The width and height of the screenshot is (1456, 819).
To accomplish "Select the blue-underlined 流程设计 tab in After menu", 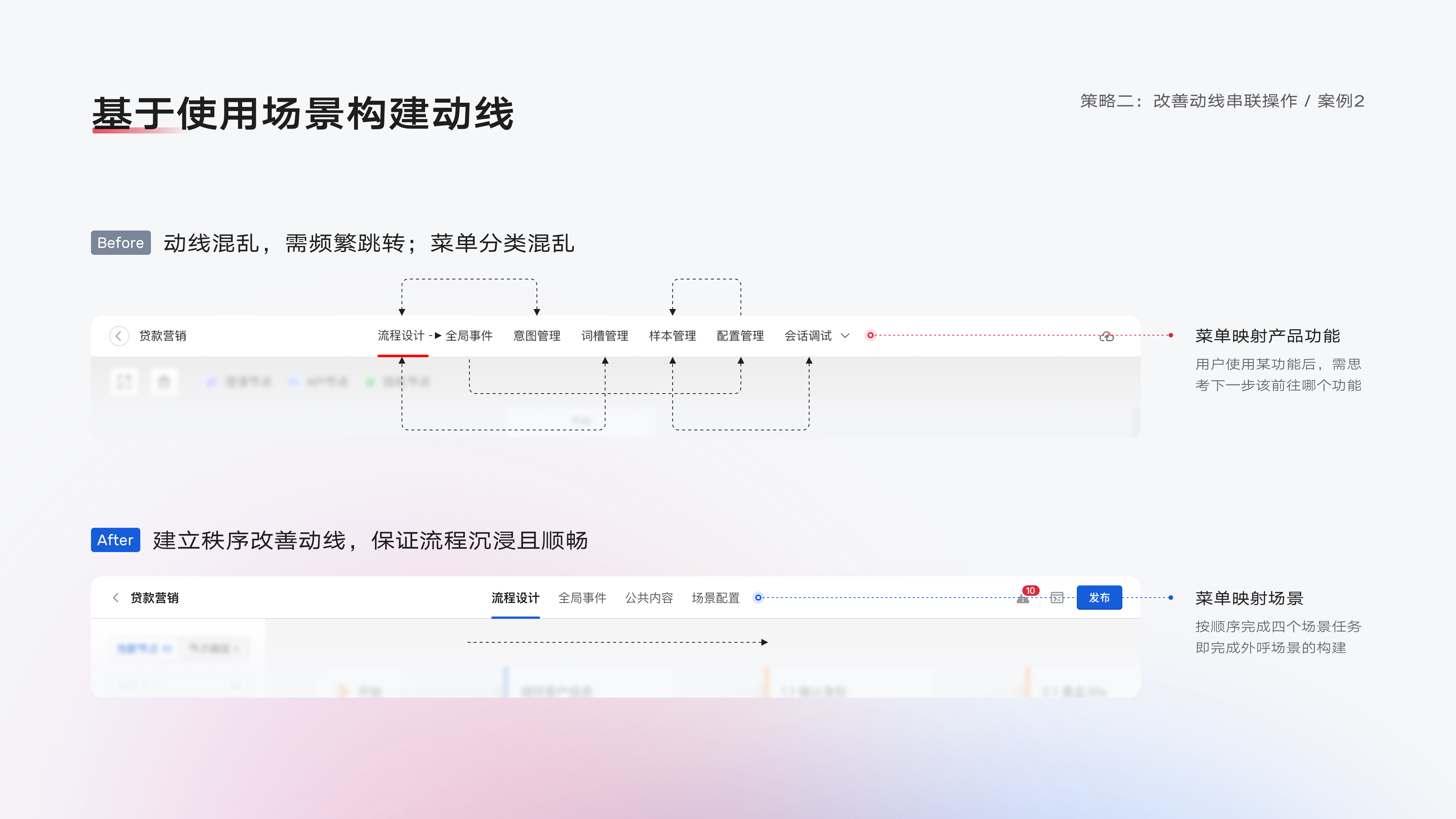I will [x=516, y=598].
